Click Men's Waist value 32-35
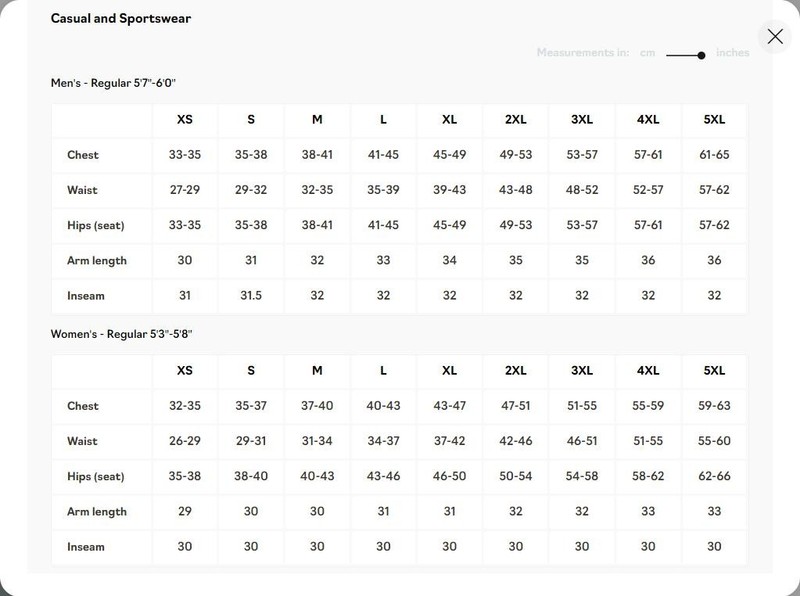The width and height of the screenshot is (800, 596). [317, 190]
